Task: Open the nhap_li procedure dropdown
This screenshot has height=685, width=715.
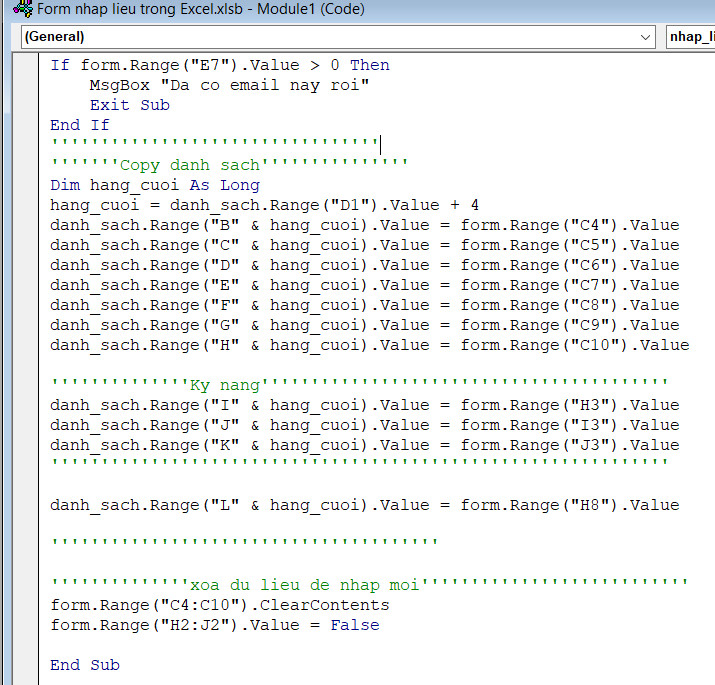Action: (690, 37)
